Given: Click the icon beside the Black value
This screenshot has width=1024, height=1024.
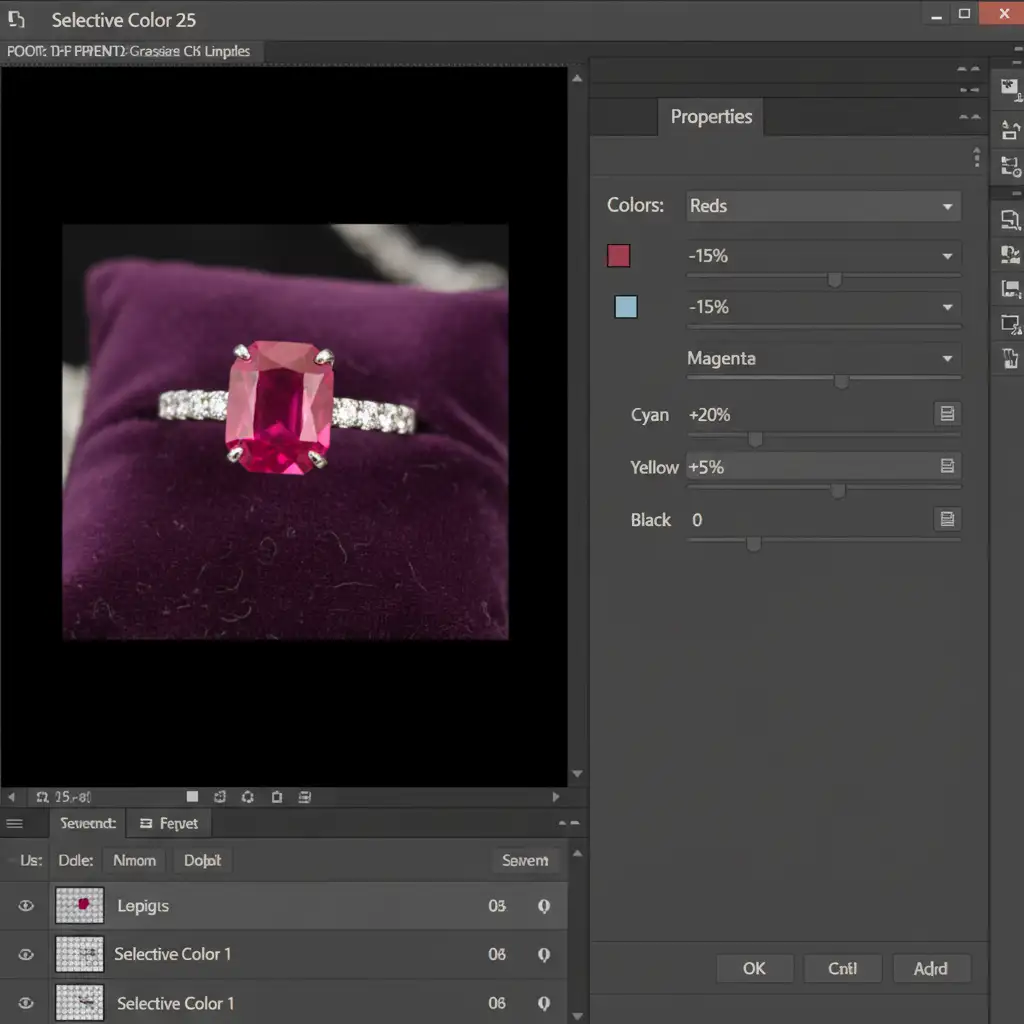Looking at the screenshot, I should click(946, 519).
